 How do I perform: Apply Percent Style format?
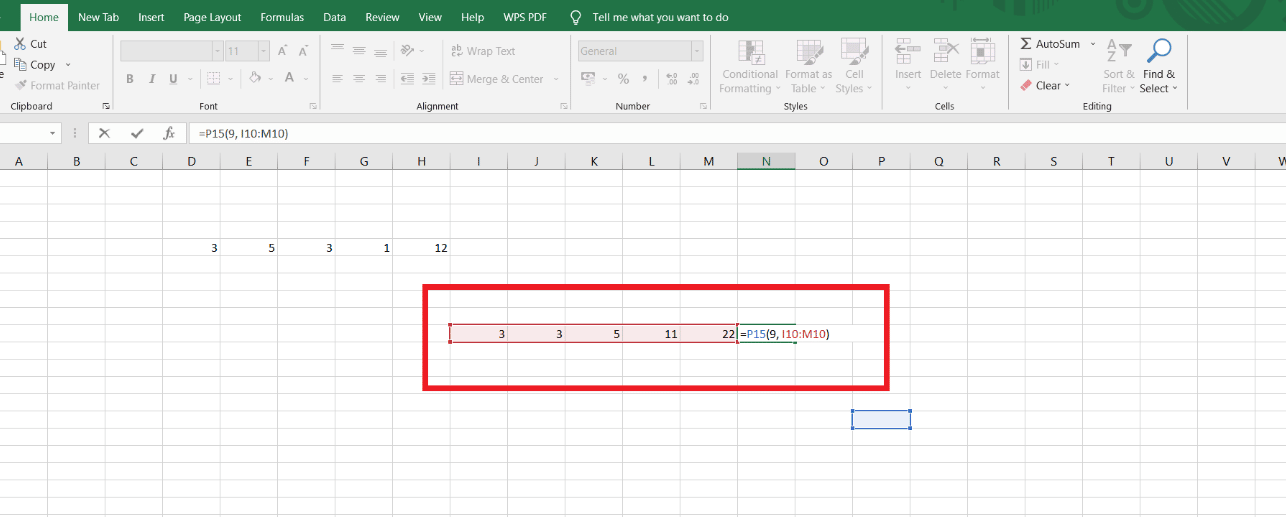(x=623, y=79)
